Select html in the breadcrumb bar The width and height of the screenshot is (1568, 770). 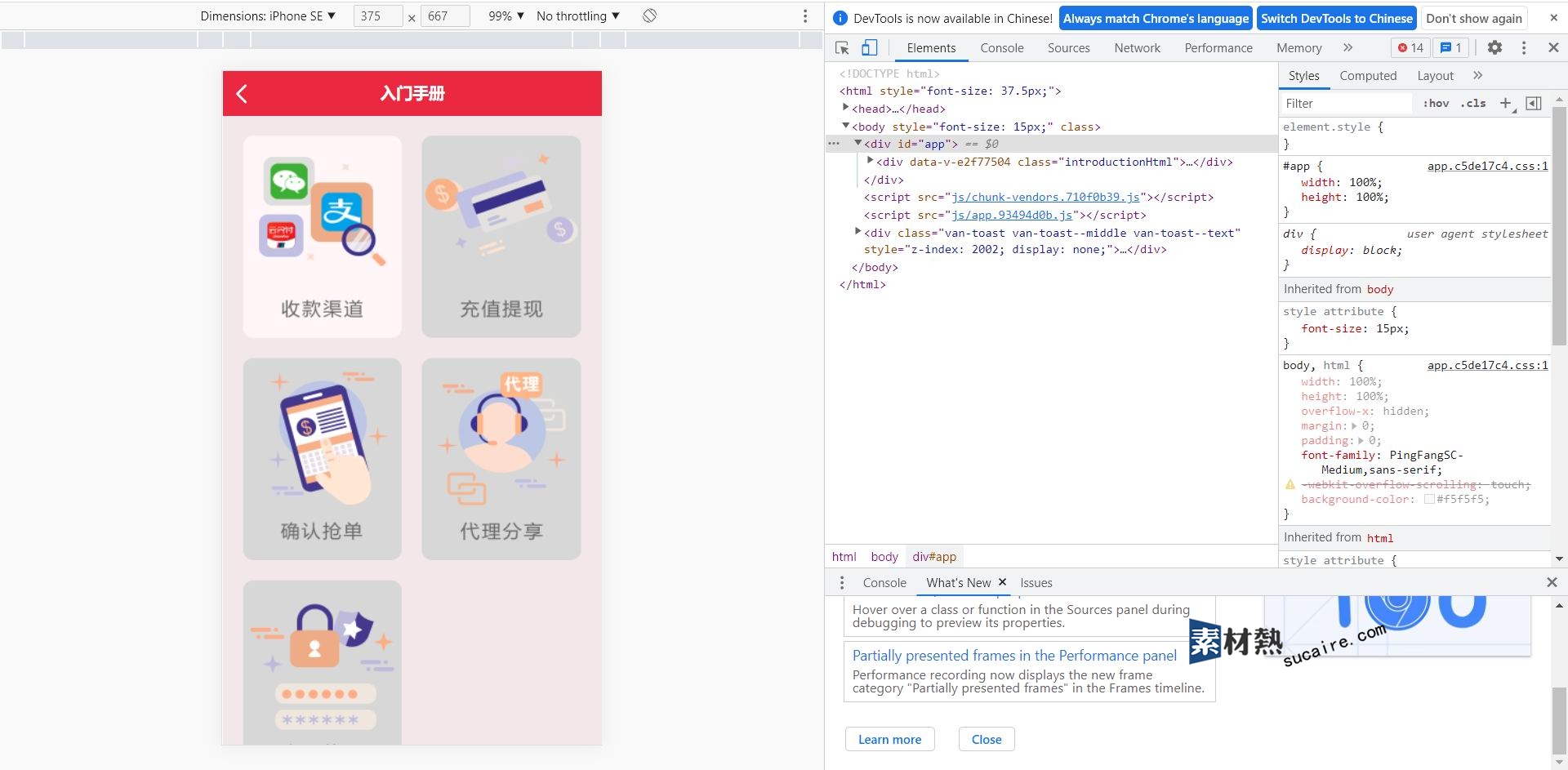pyautogui.click(x=844, y=557)
